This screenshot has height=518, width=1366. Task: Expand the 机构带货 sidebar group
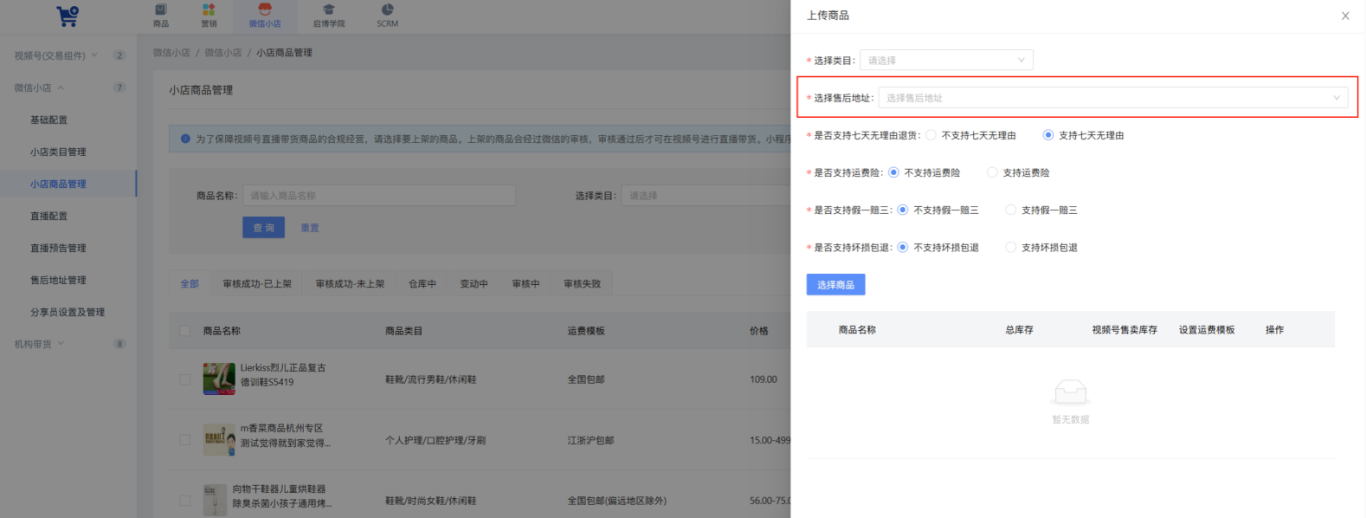40,343
